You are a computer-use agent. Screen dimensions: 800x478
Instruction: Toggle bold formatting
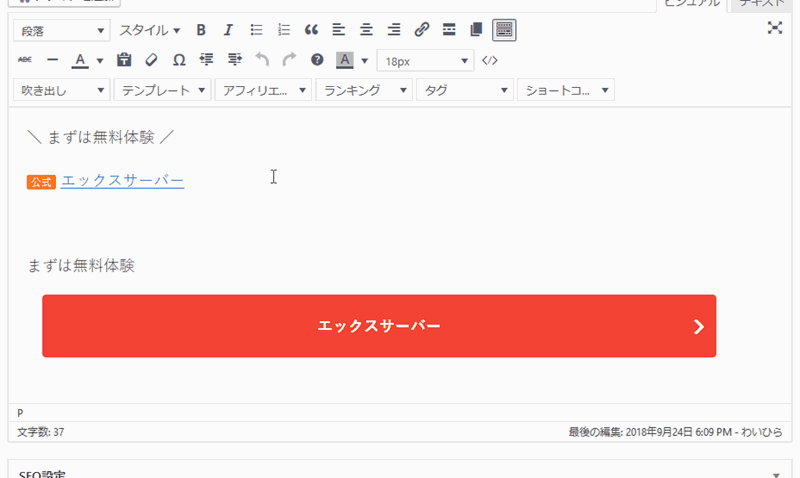pyautogui.click(x=201, y=30)
